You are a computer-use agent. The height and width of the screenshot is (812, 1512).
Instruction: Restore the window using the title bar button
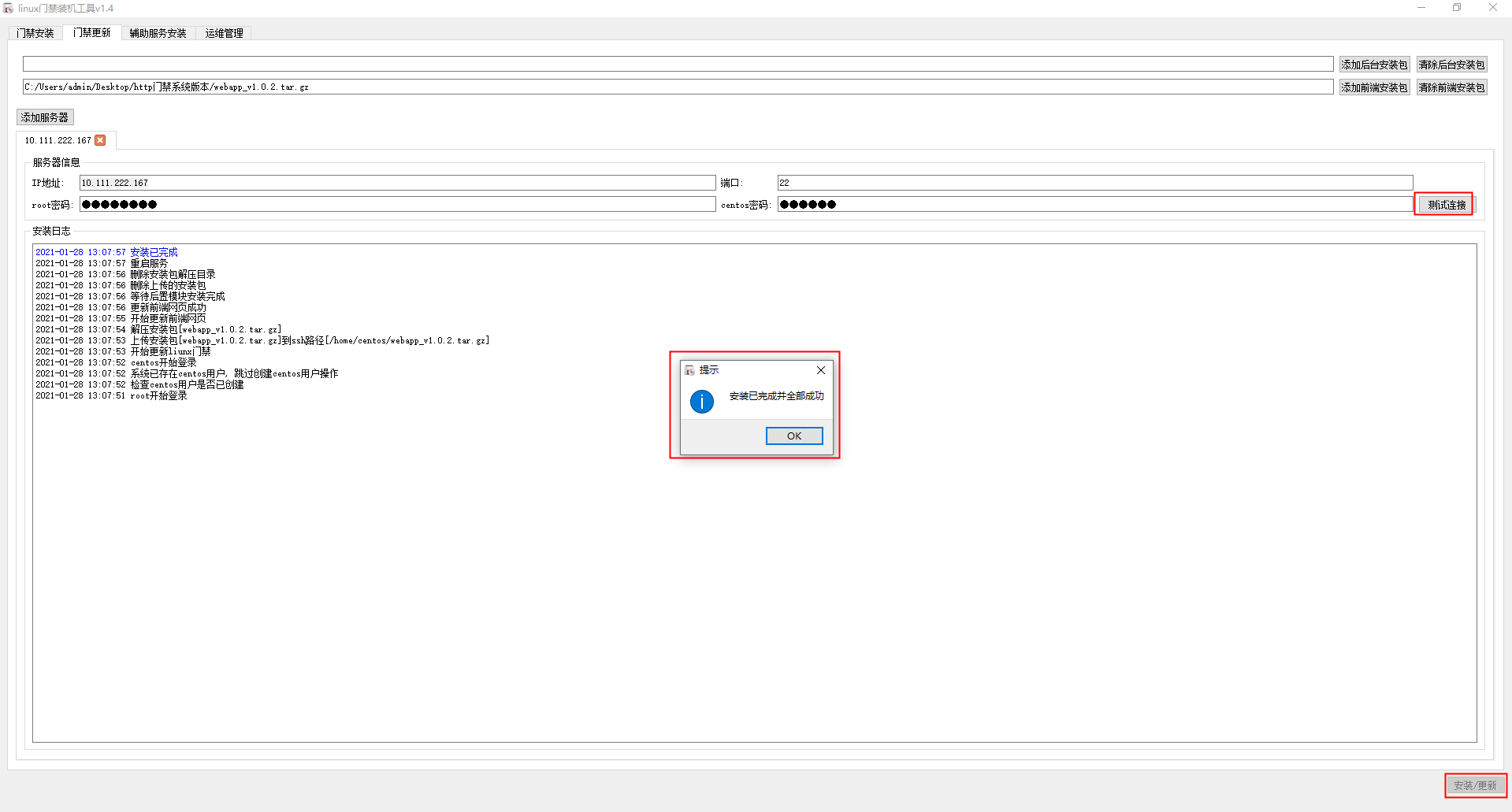click(1457, 8)
